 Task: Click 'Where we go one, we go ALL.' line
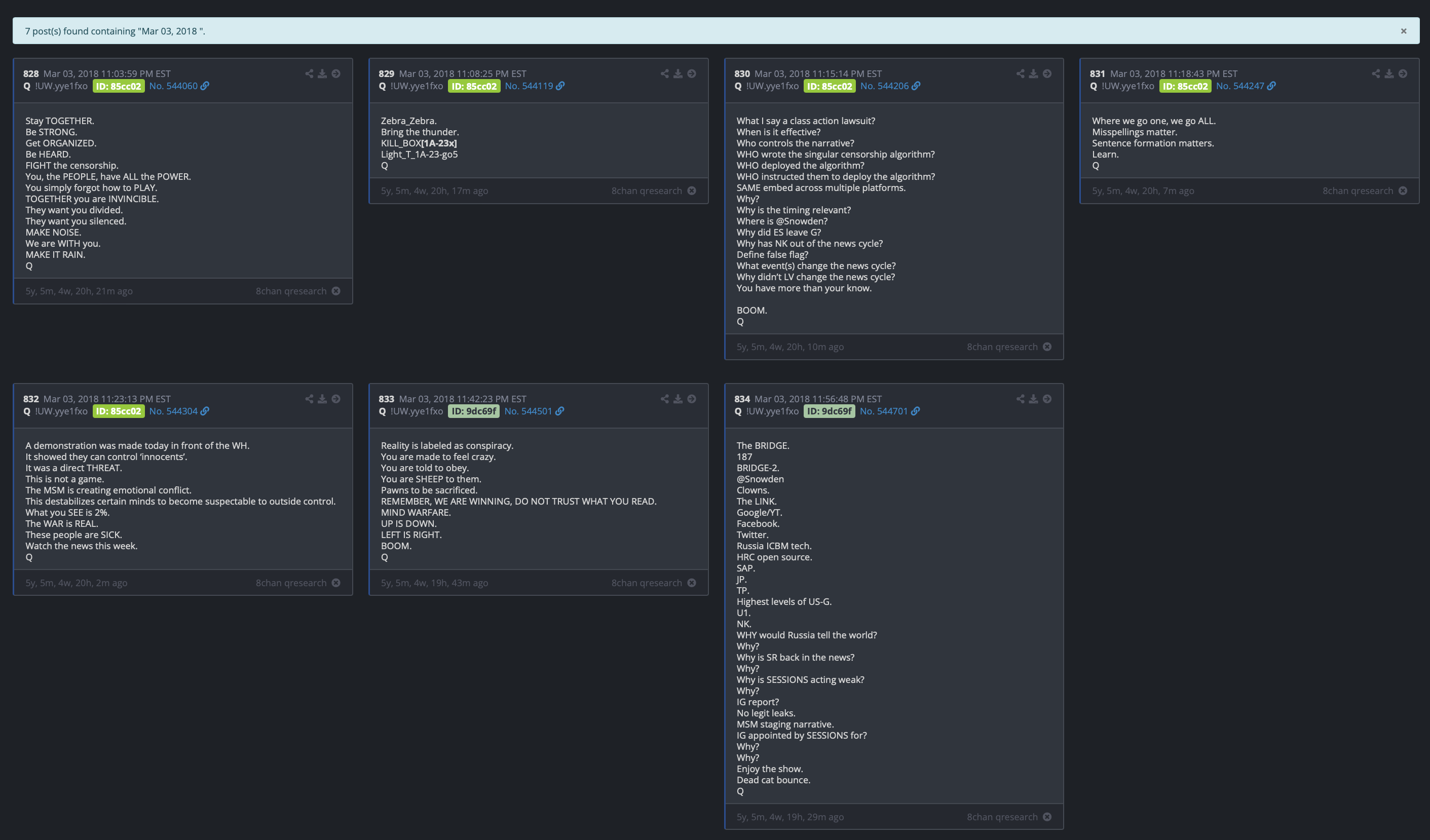pyautogui.click(x=1154, y=121)
